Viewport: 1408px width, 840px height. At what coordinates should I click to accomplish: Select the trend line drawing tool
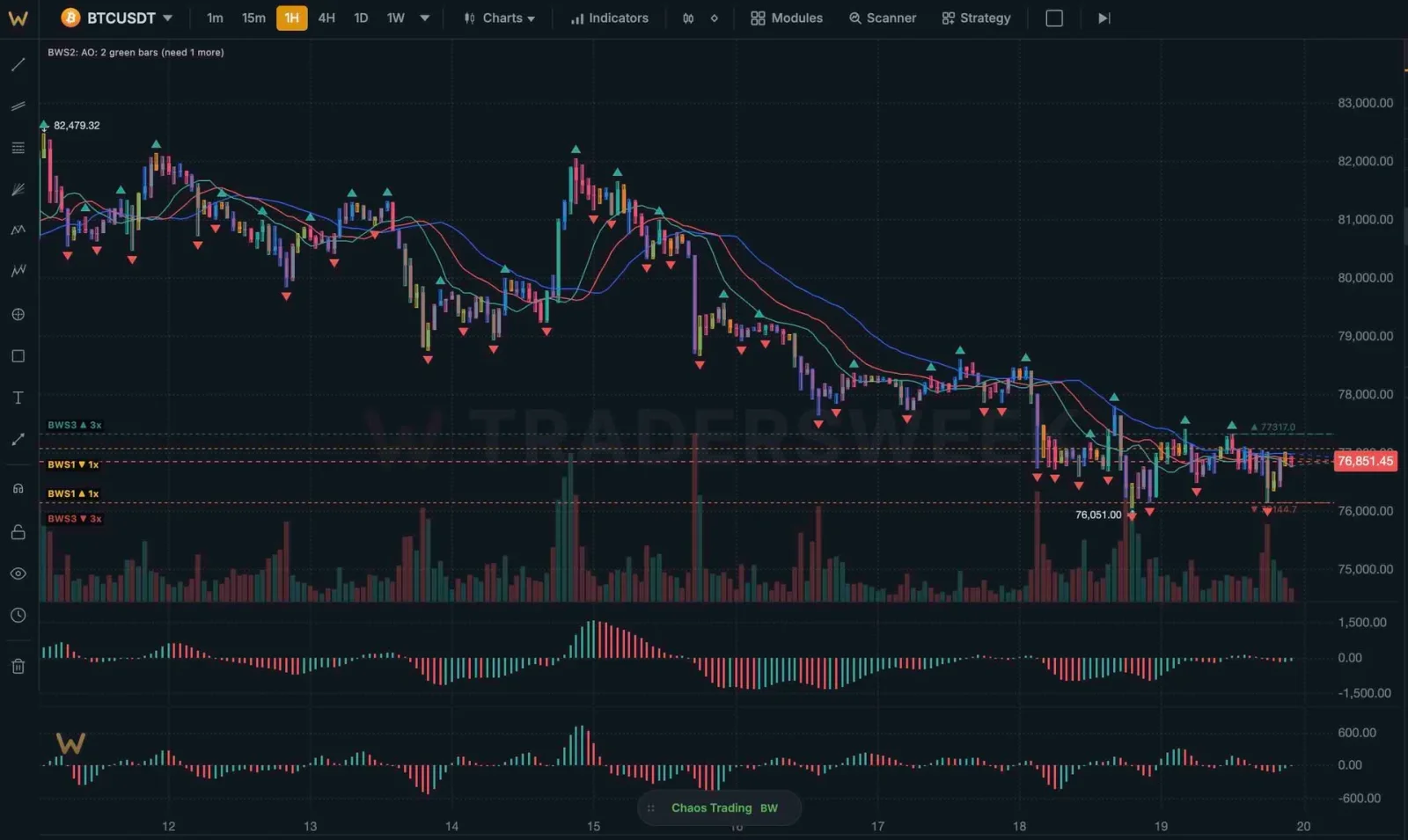tap(18, 64)
